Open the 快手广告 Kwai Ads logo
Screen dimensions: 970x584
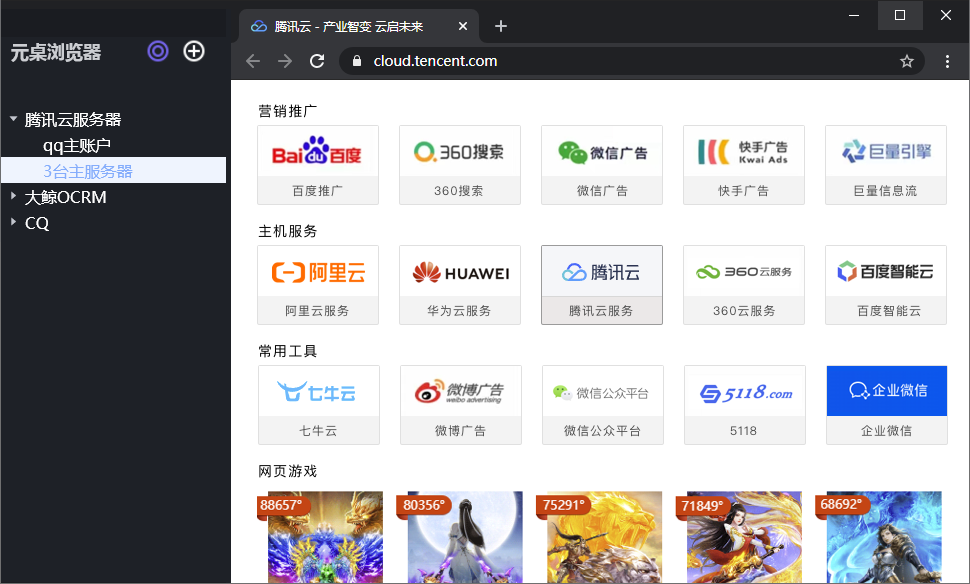(744, 151)
